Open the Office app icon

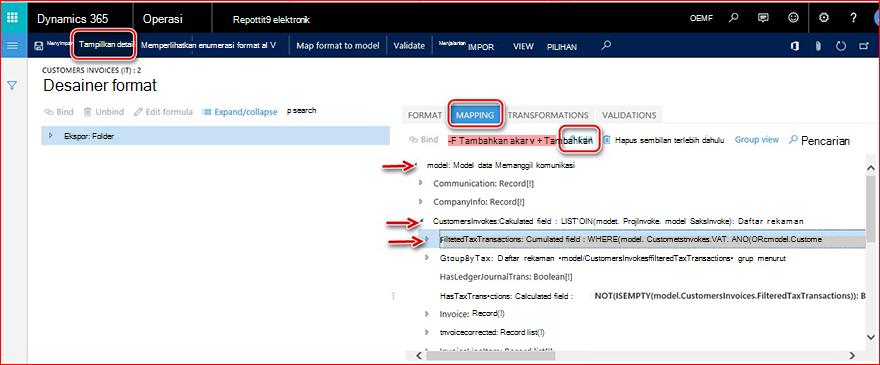click(795, 46)
